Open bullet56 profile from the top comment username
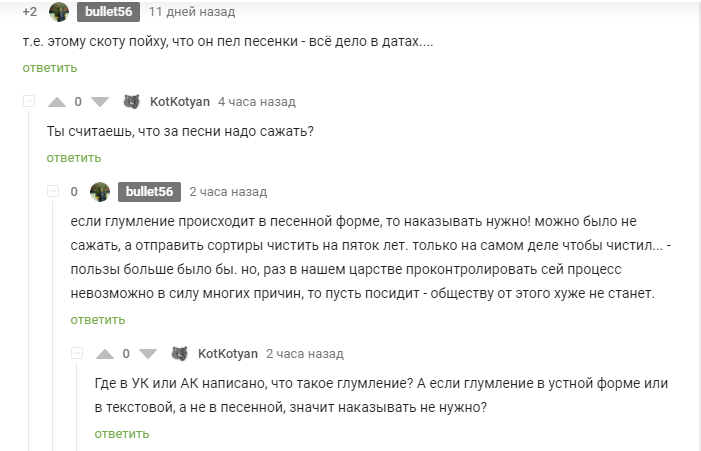701x451 pixels. (x=108, y=12)
